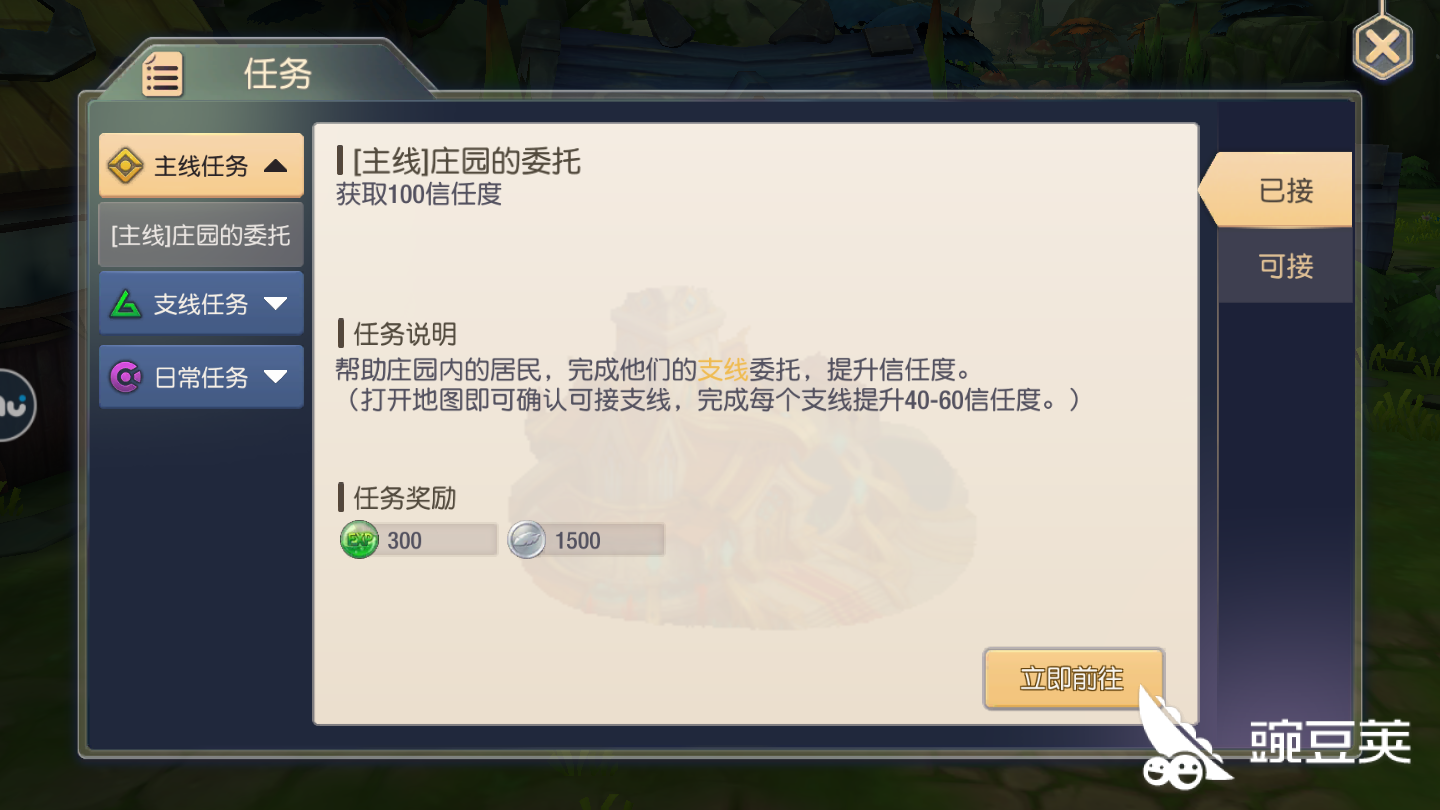This screenshot has height=810, width=1440.
Task: Expand the 日常任务 category arrow
Action: point(275,377)
